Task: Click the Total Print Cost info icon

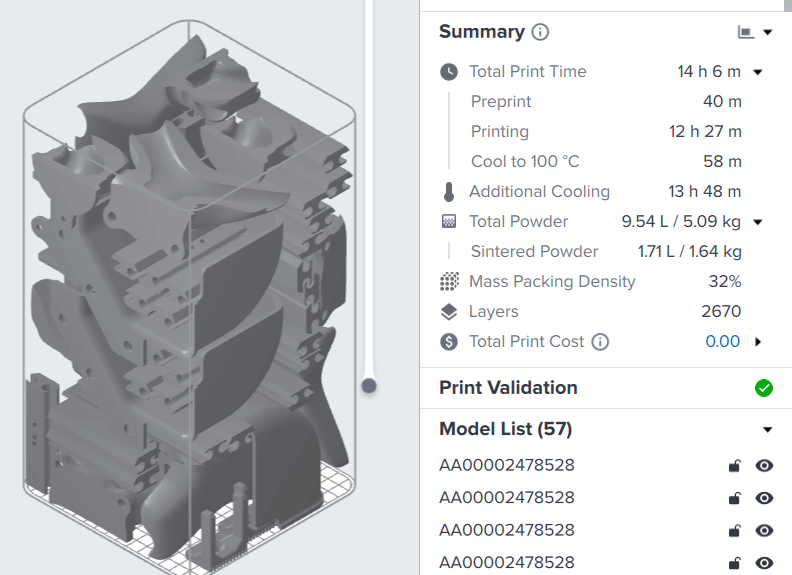Action: coord(600,342)
